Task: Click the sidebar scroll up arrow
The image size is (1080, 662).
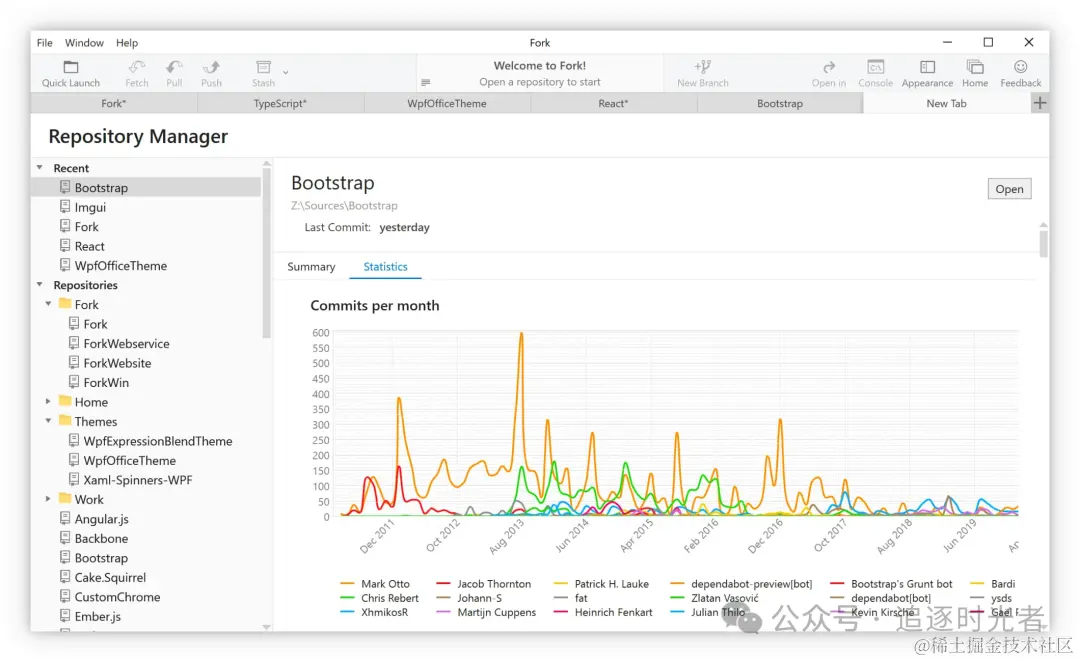Action: coord(267,164)
